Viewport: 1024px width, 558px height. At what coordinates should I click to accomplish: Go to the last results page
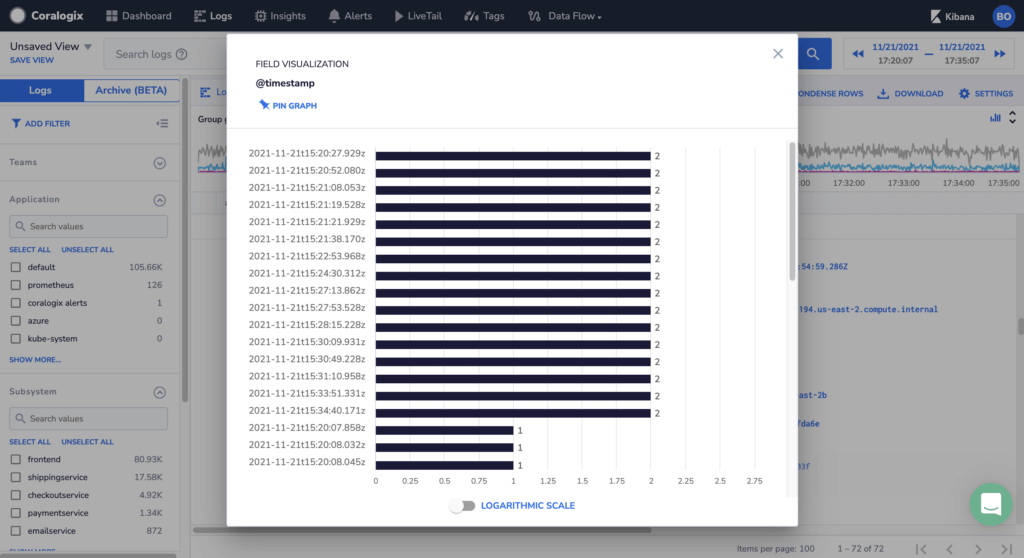tap(1006, 549)
